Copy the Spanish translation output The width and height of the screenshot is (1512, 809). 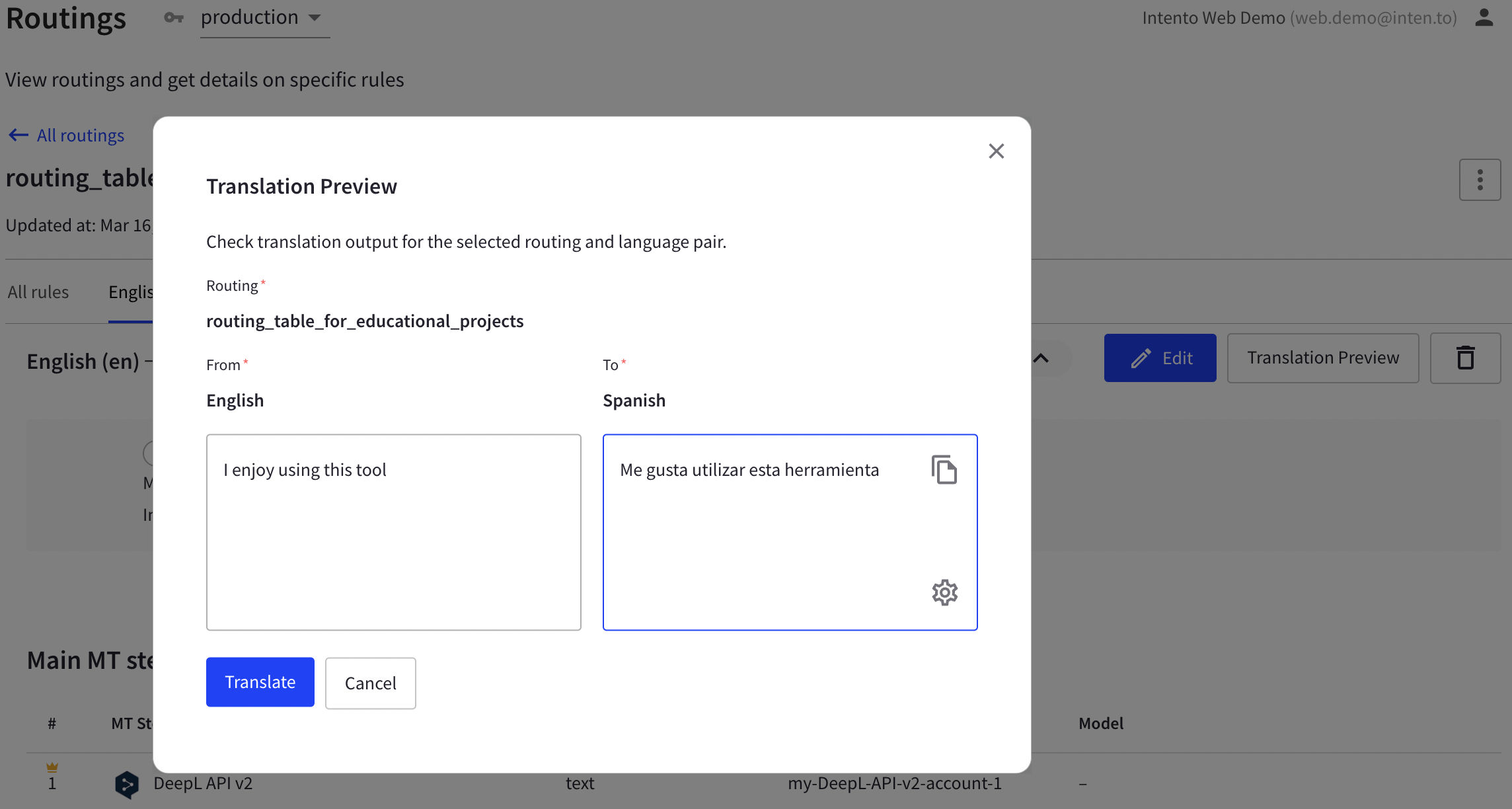pos(944,470)
